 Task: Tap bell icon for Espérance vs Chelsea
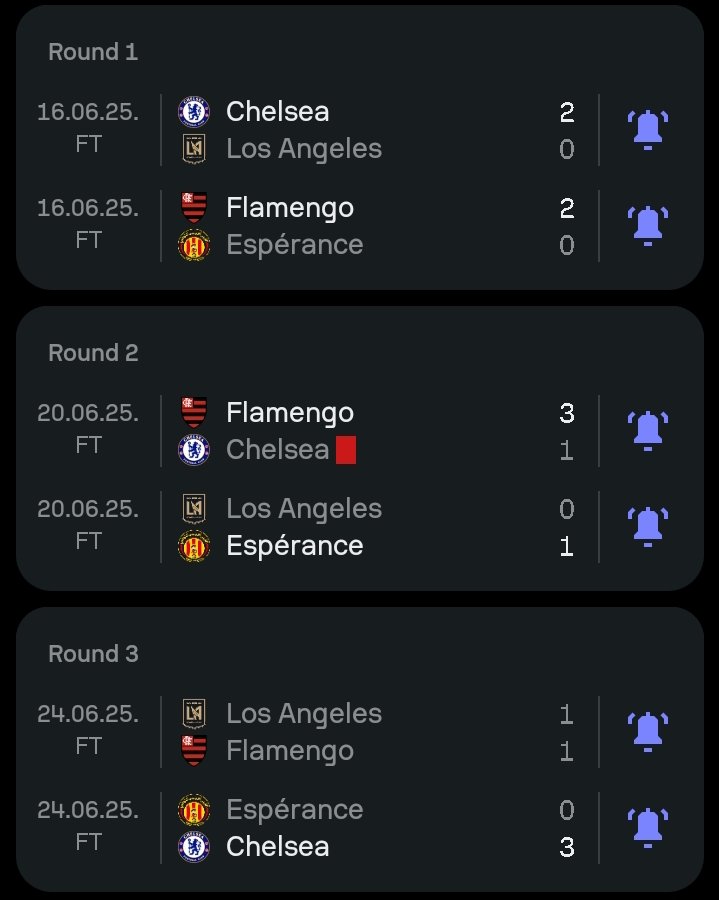648,828
